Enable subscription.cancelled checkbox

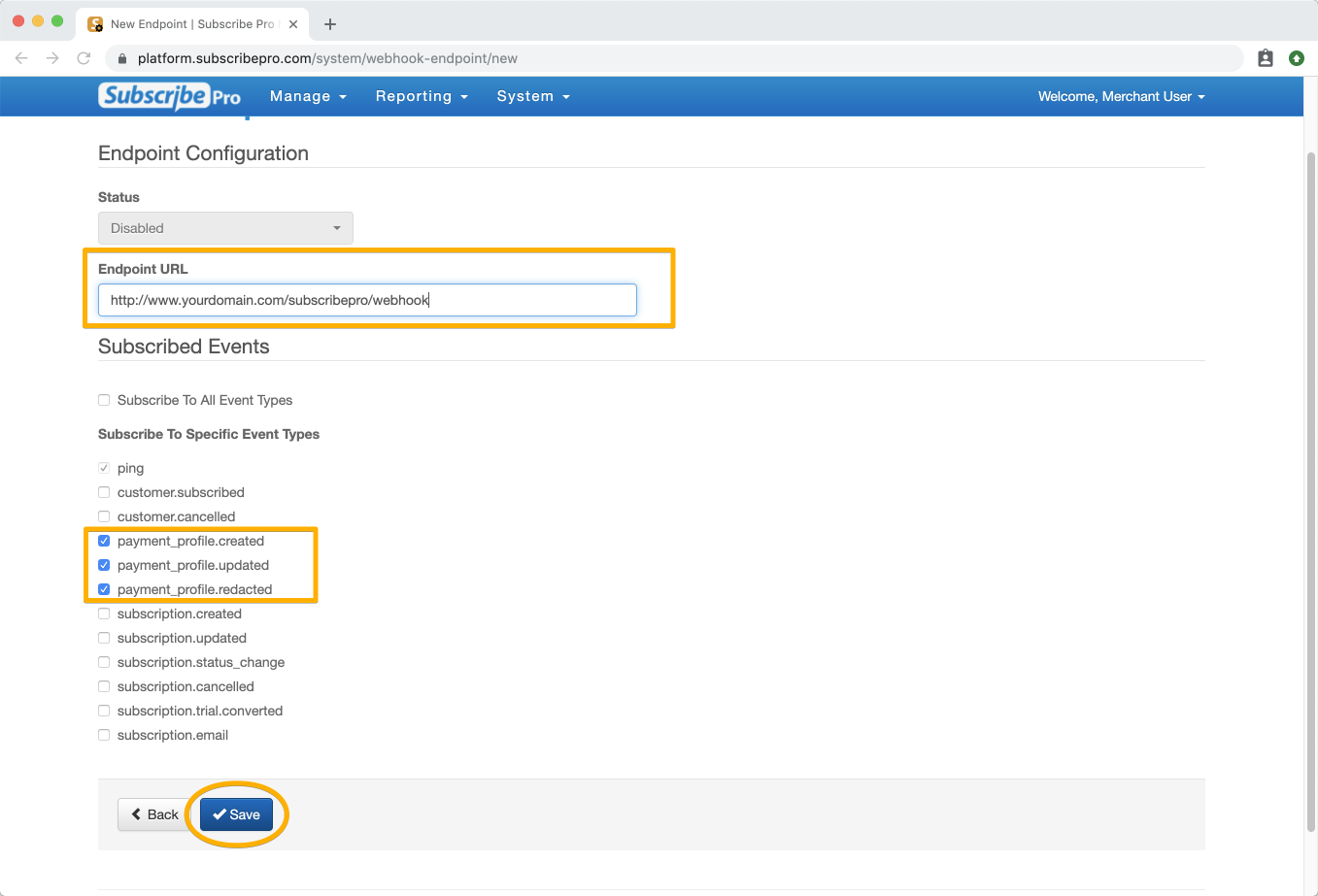(104, 686)
